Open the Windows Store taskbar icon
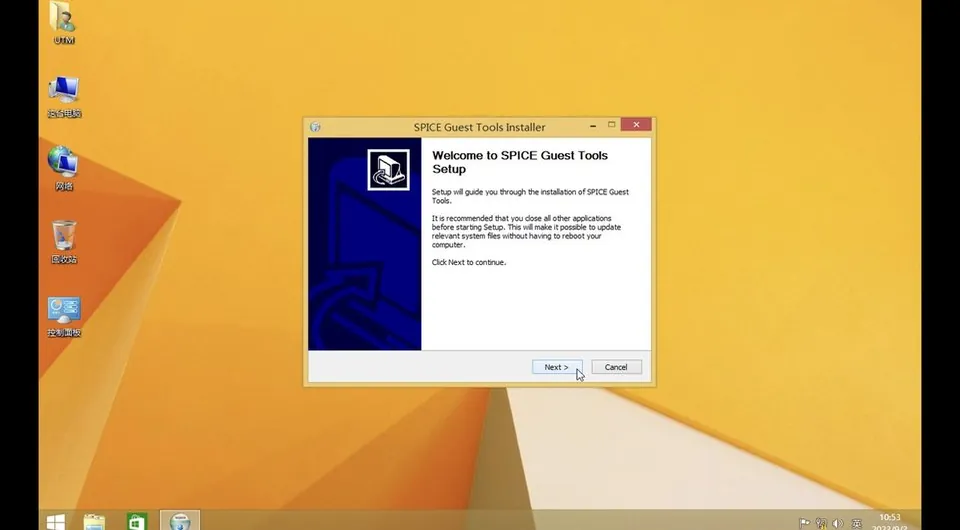This screenshot has height=530, width=960. pos(137,521)
